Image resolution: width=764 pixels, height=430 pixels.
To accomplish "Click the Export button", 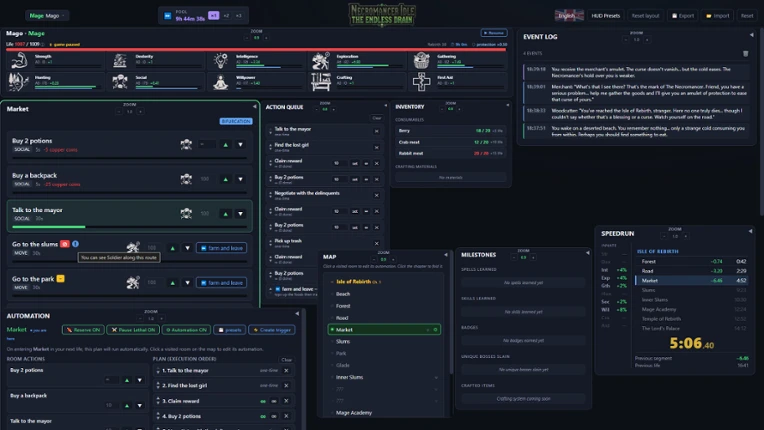I will (683, 16).
